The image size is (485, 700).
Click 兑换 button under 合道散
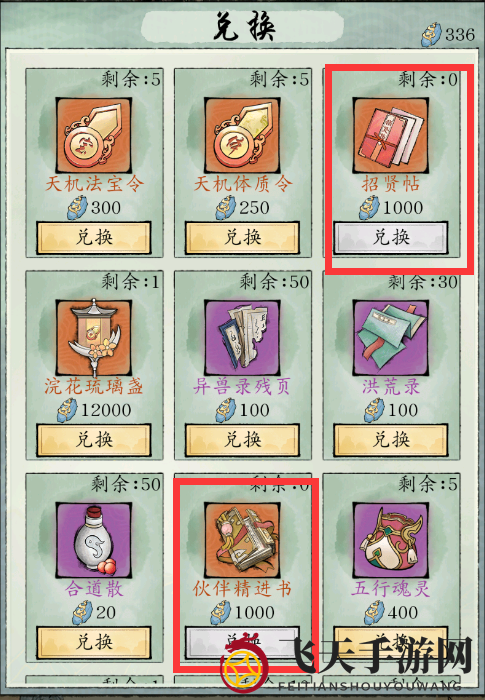point(94,642)
